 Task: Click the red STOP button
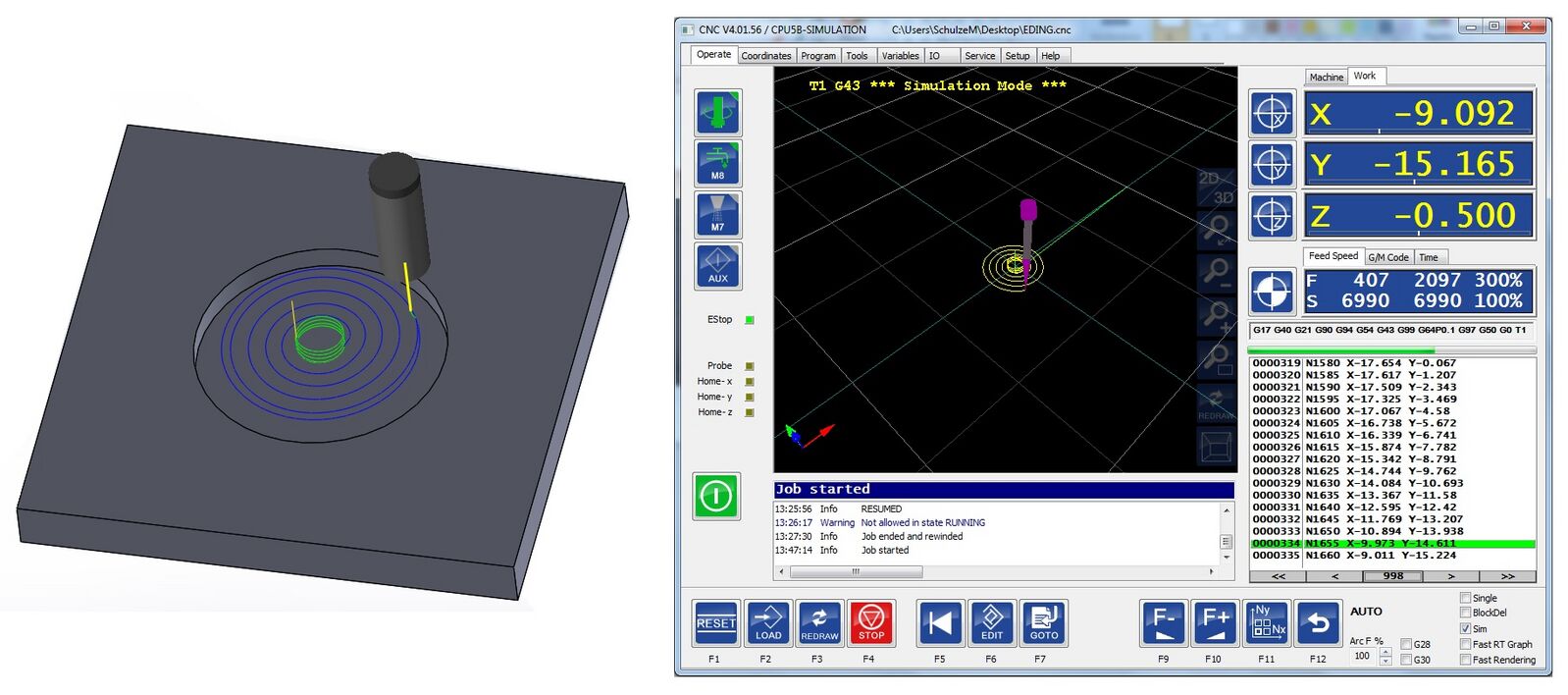tap(871, 622)
